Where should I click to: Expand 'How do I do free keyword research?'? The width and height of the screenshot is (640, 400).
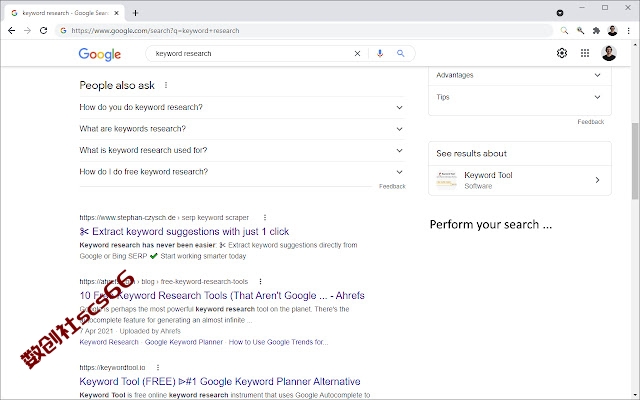coord(242,172)
